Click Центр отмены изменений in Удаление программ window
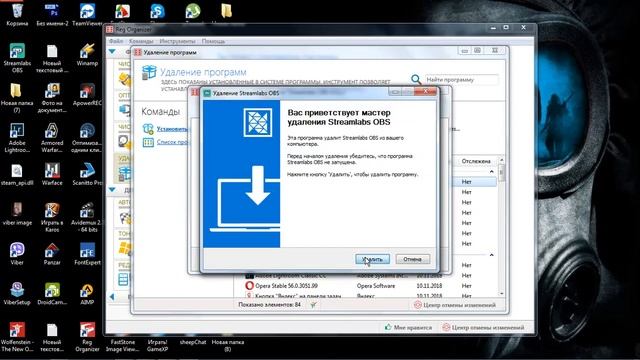Viewport: 640px width, 360px height. coord(455,305)
